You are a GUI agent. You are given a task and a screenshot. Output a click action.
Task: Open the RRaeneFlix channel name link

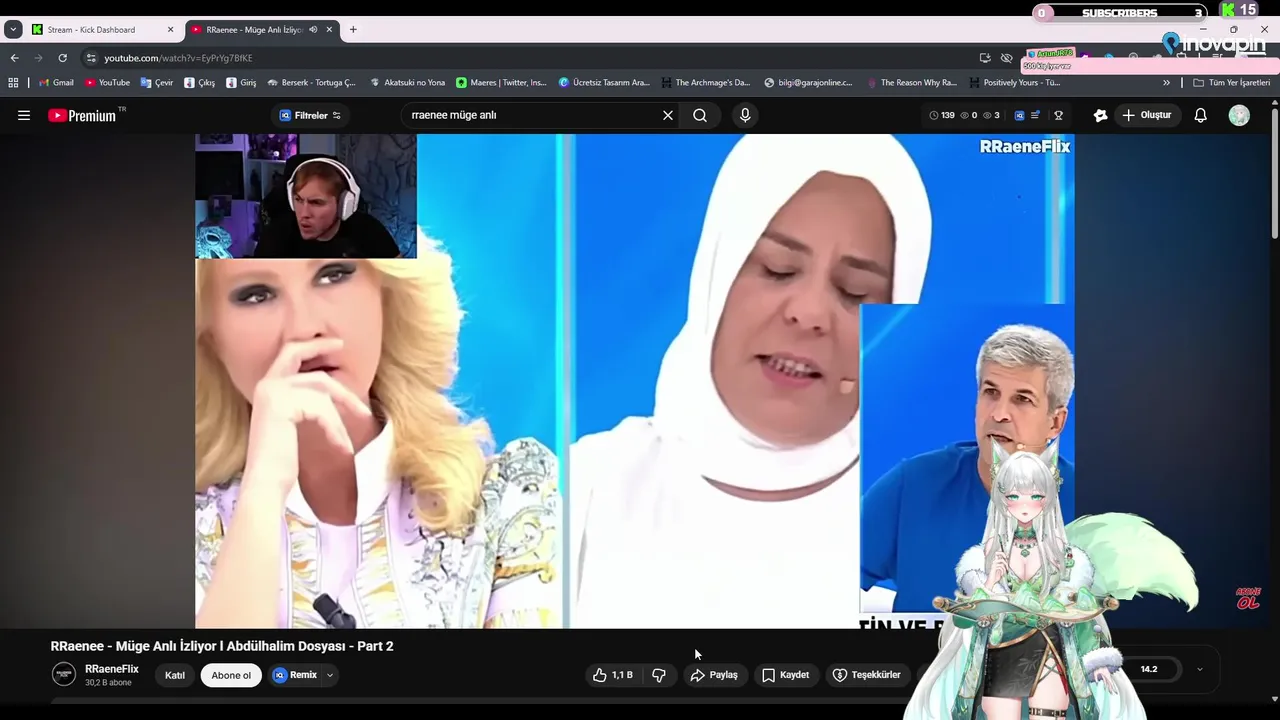112,669
